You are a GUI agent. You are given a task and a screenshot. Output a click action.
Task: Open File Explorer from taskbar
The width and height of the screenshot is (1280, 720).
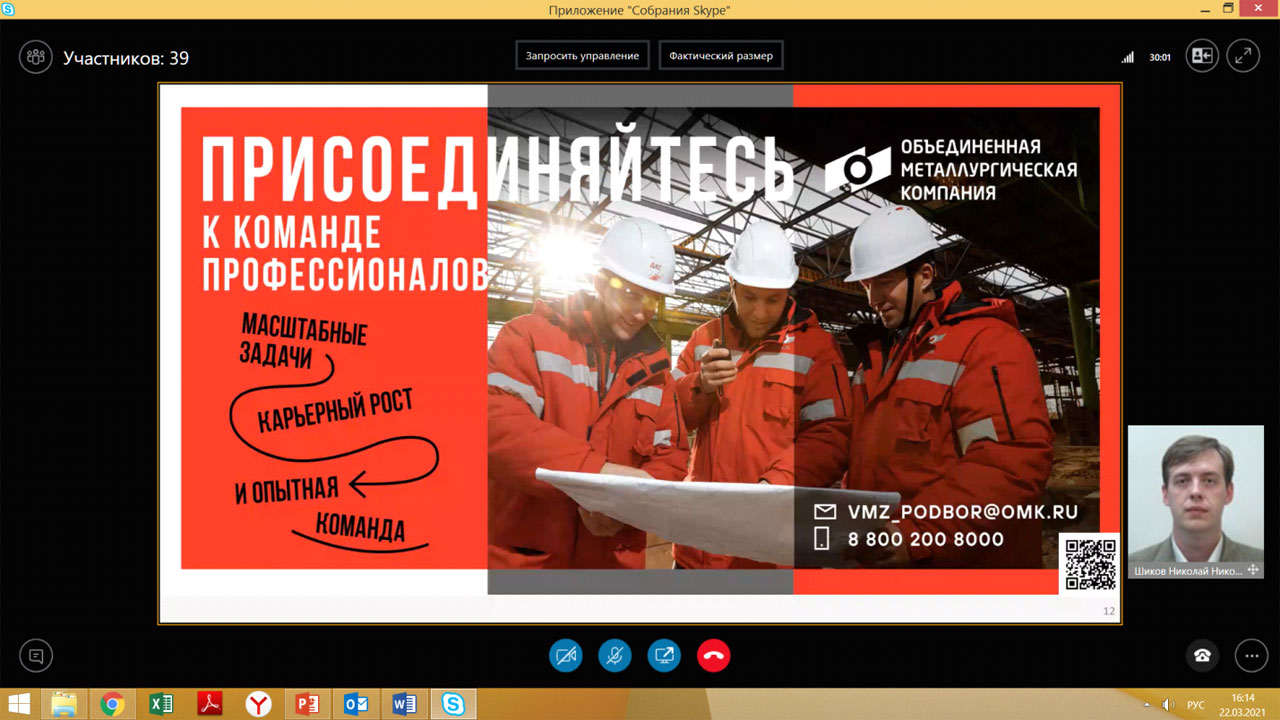click(64, 704)
